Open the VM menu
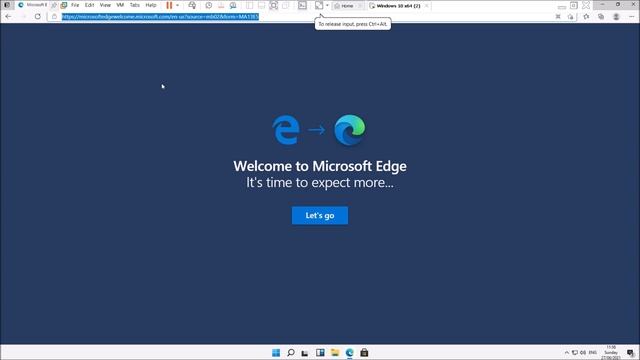This screenshot has height=360, width=640. pos(120,5)
